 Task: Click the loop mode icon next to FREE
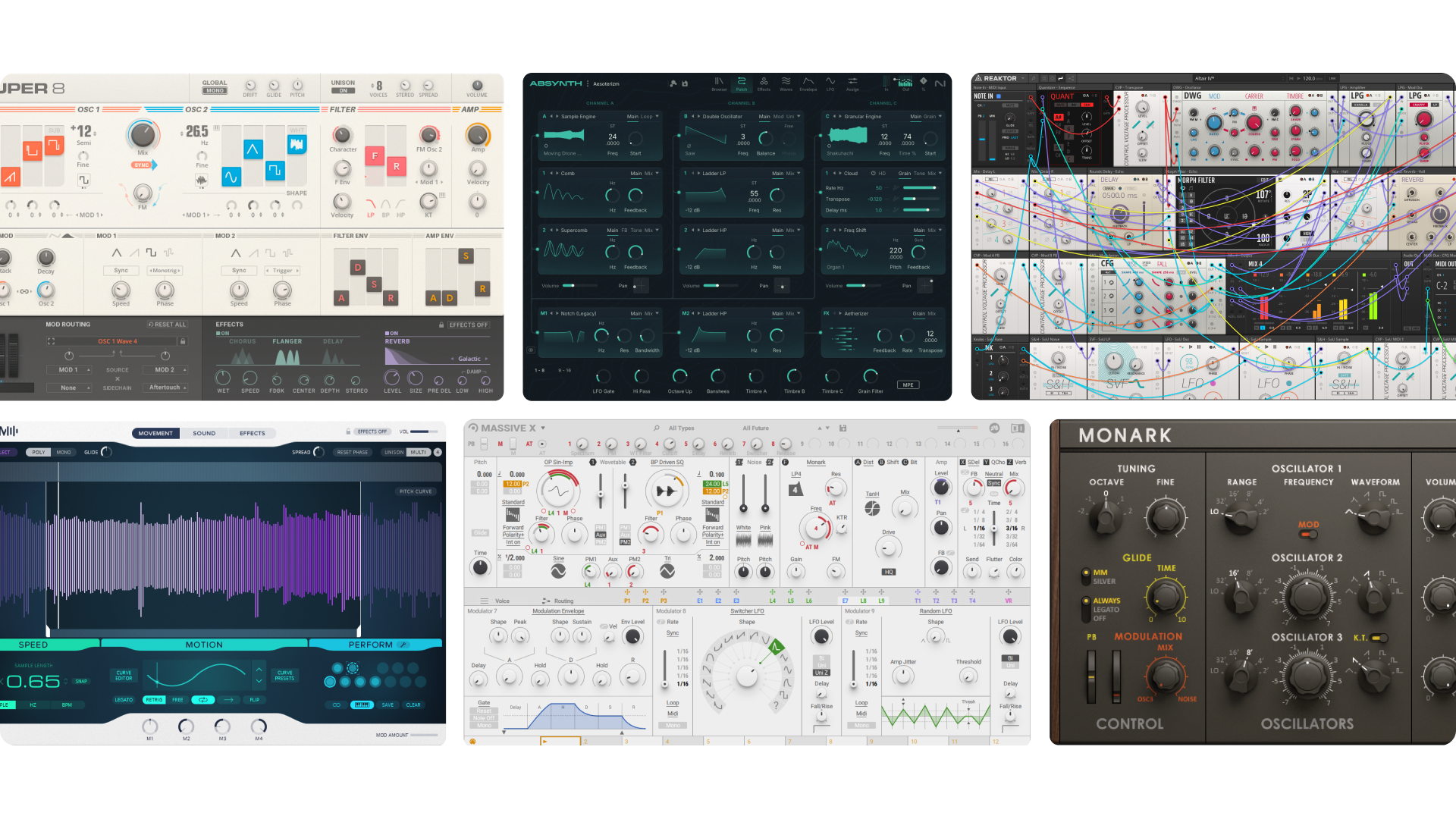pyautogui.click(x=202, y=700)
